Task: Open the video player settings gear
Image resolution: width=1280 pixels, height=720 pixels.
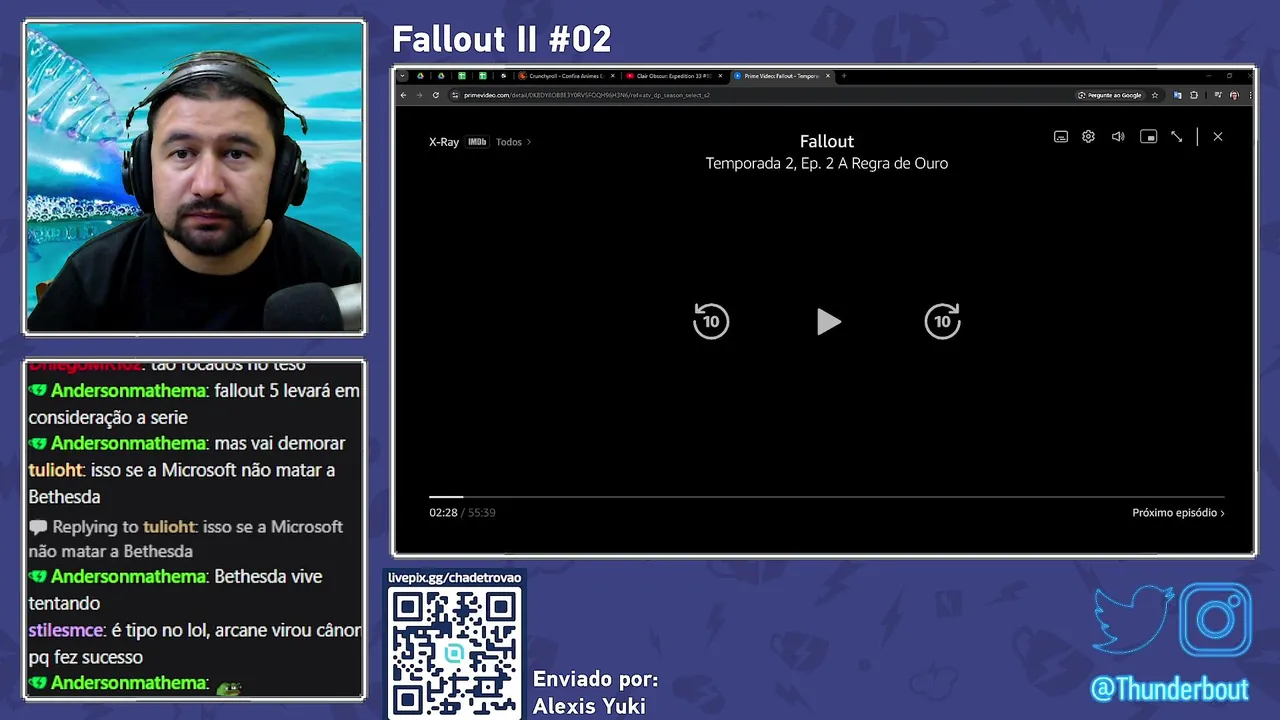Action: [x=1088, y=137]
